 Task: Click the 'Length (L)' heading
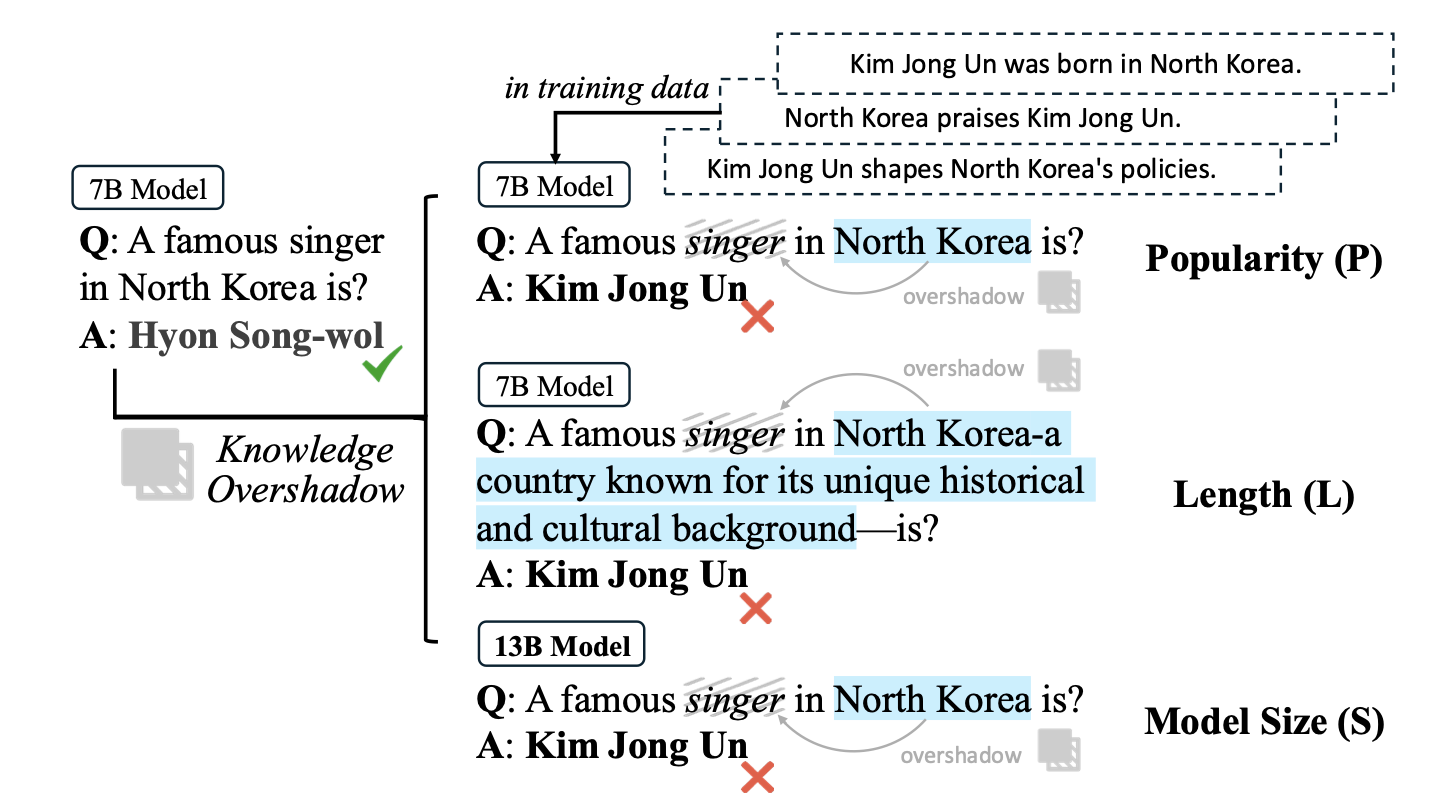point(1263,495)
